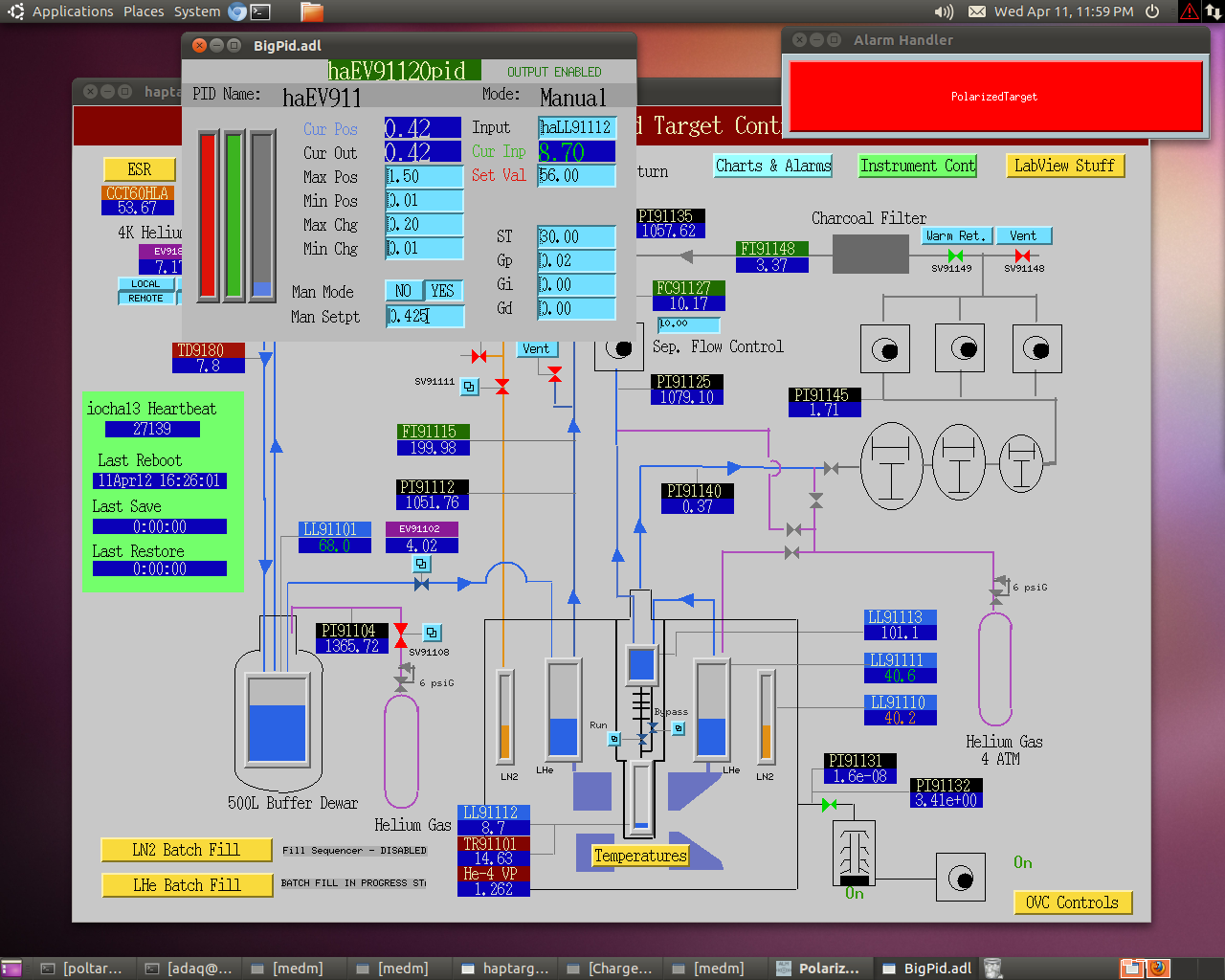Click the red alert triangle tray icon
This screenshot has width=1225, height=980.
pyautogui.click(x=1190, y=11)
